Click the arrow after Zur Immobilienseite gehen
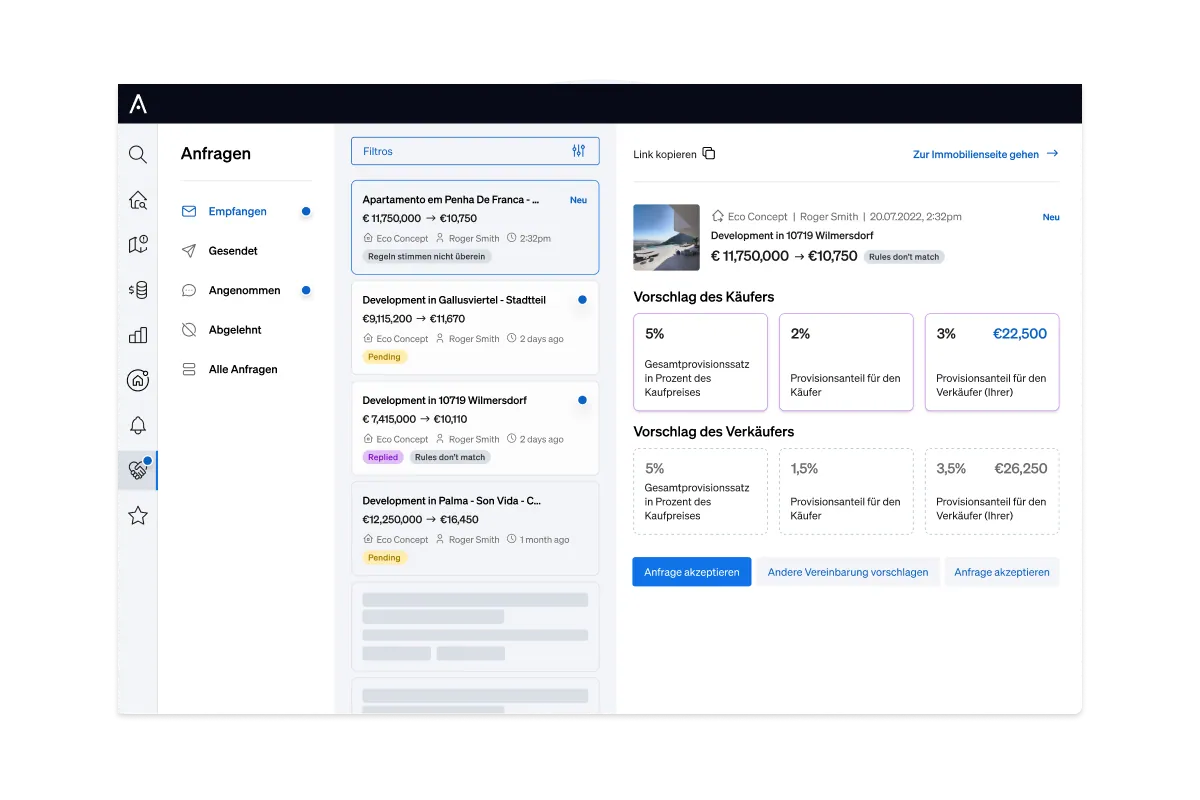Image resolution: width=1200 pixels, height=800 pixels. [1051, 154]
